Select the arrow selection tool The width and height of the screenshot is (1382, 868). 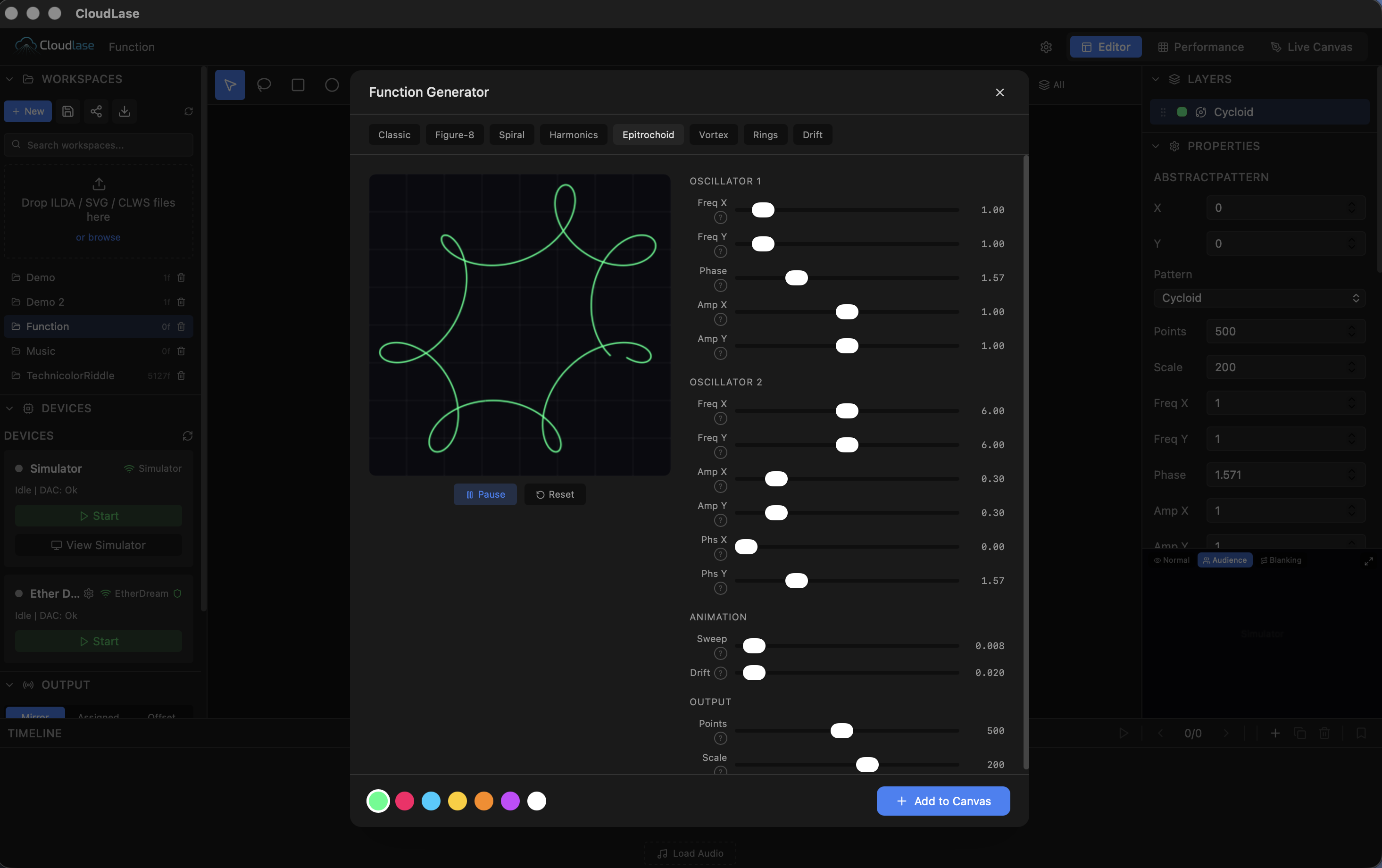(230, 84)
